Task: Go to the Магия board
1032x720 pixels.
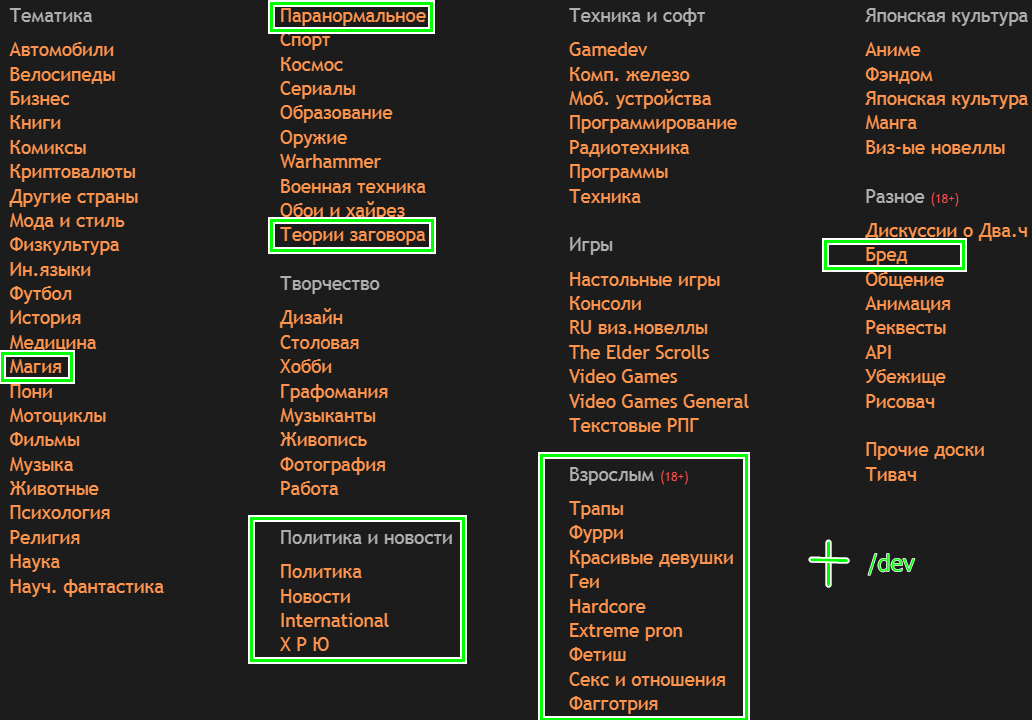Action: click(x=36, y=367)
